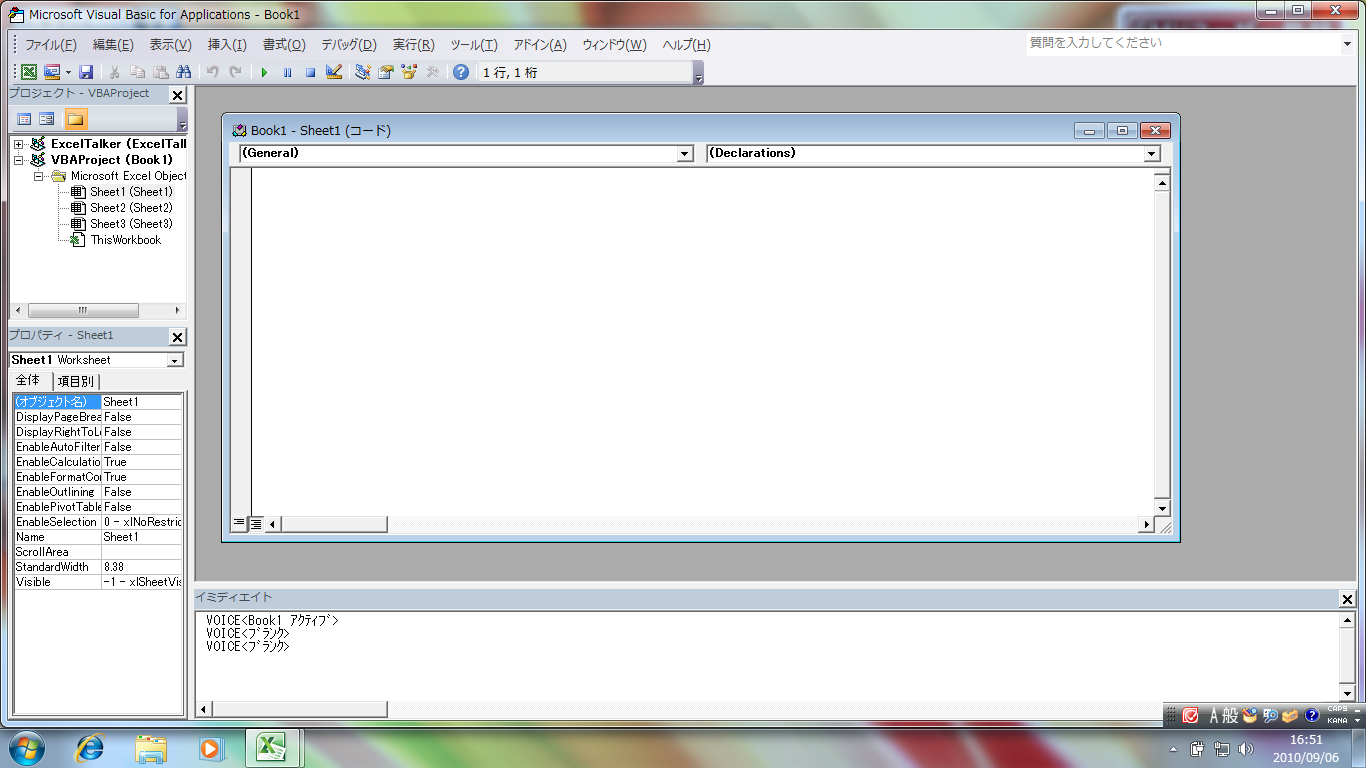The width and height of the screenshot is (1366, 768).
Task: Open the (Declarations) procedure dropdown
Action: (x=1152, y=154)
